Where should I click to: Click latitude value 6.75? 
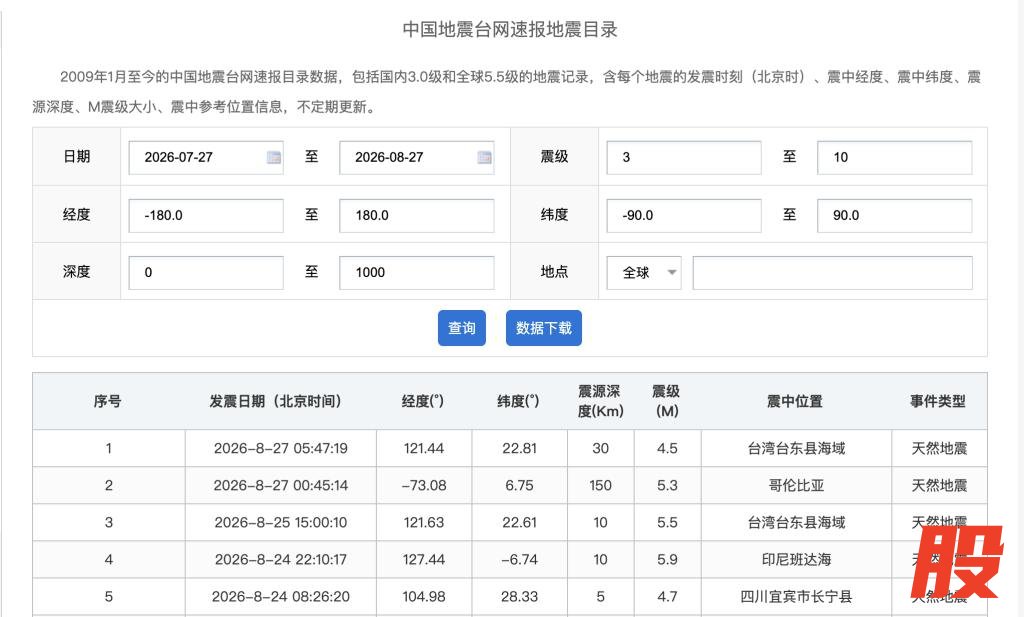(519, 486)
